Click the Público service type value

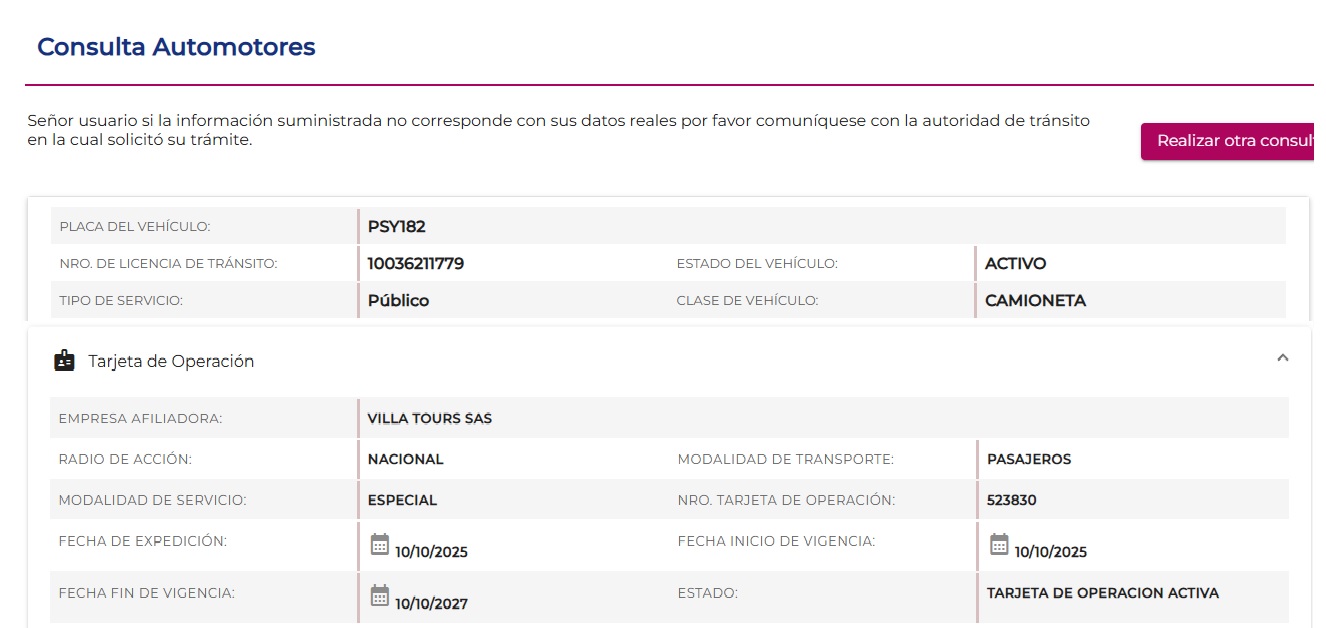pyautogui.click(x=398, y=300)
